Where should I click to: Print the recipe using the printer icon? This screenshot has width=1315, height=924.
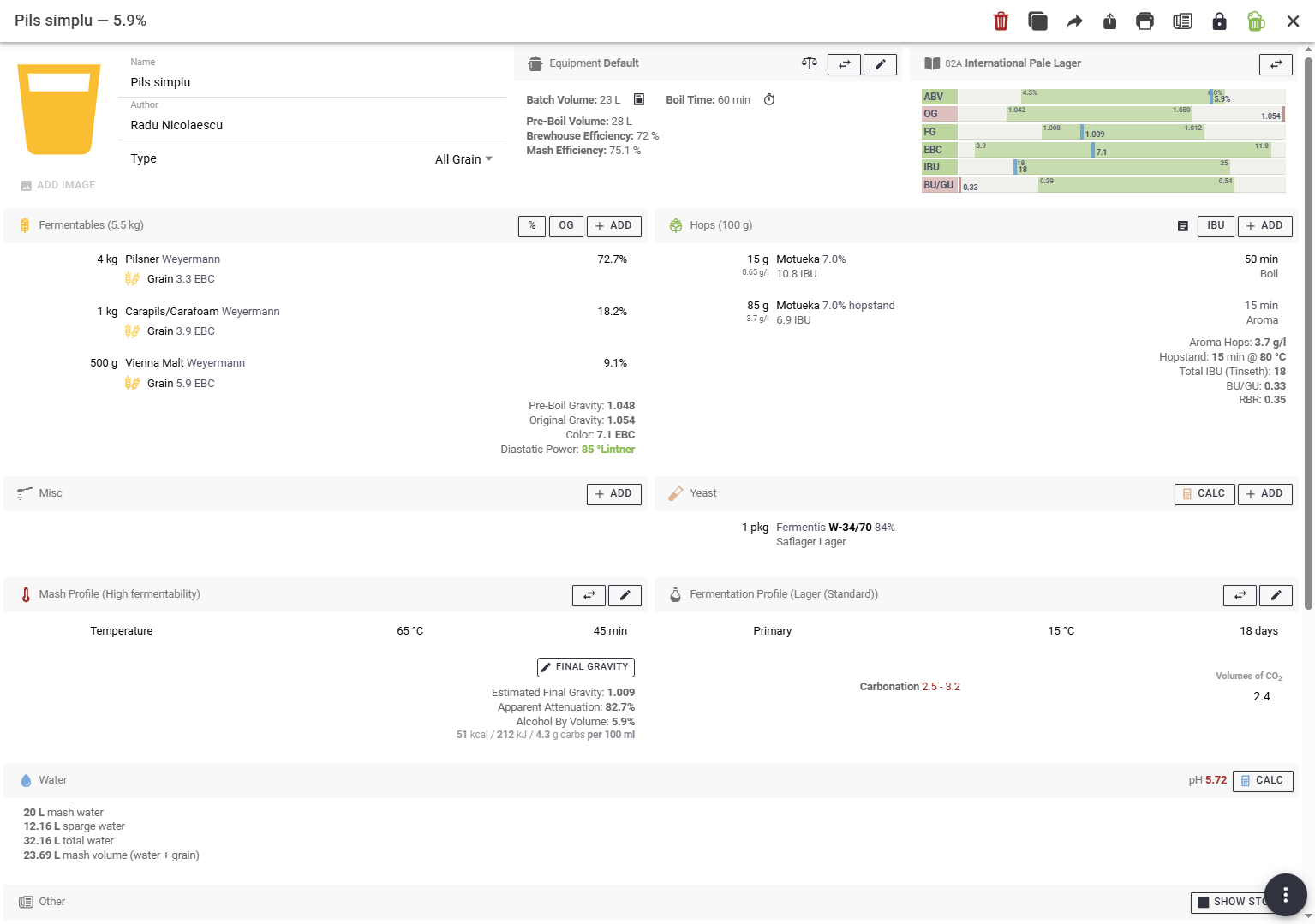tap(1145, 21)
